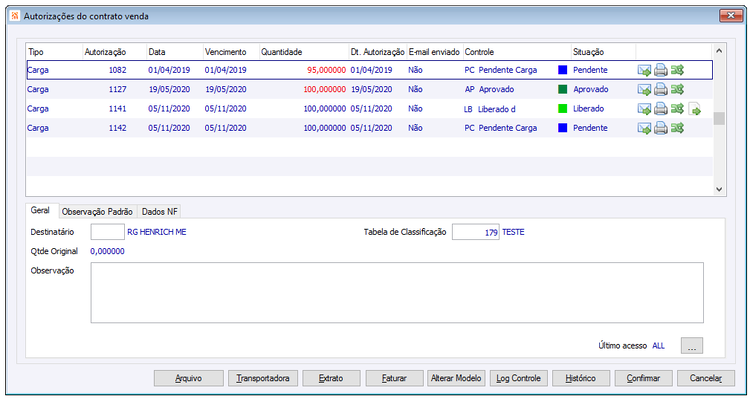The height and width of the screenshot is (399, 750).
Task: Send email for authorization 1082
Action: pos(644,70)
